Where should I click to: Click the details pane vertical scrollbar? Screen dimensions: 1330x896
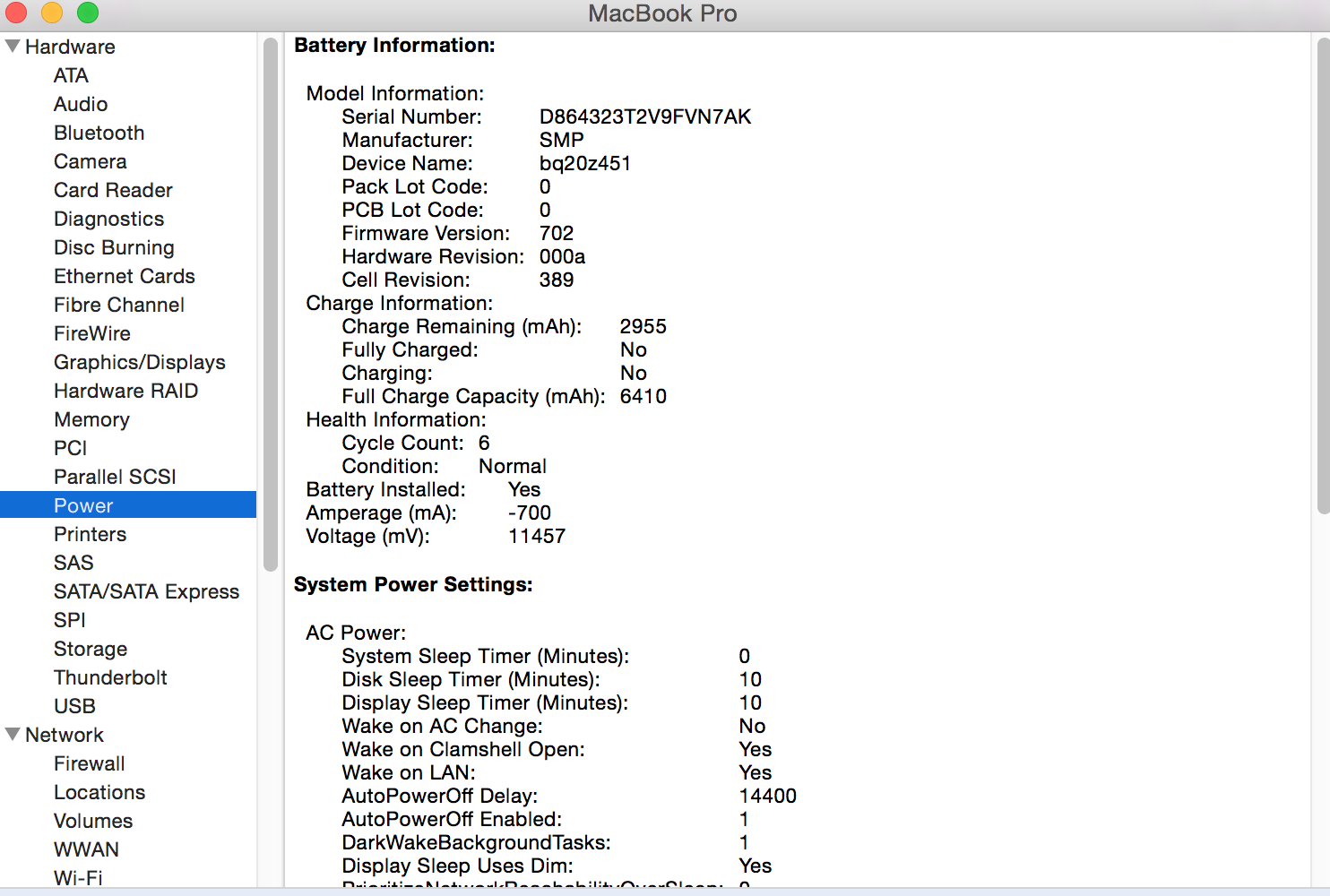click(1324, 276)
